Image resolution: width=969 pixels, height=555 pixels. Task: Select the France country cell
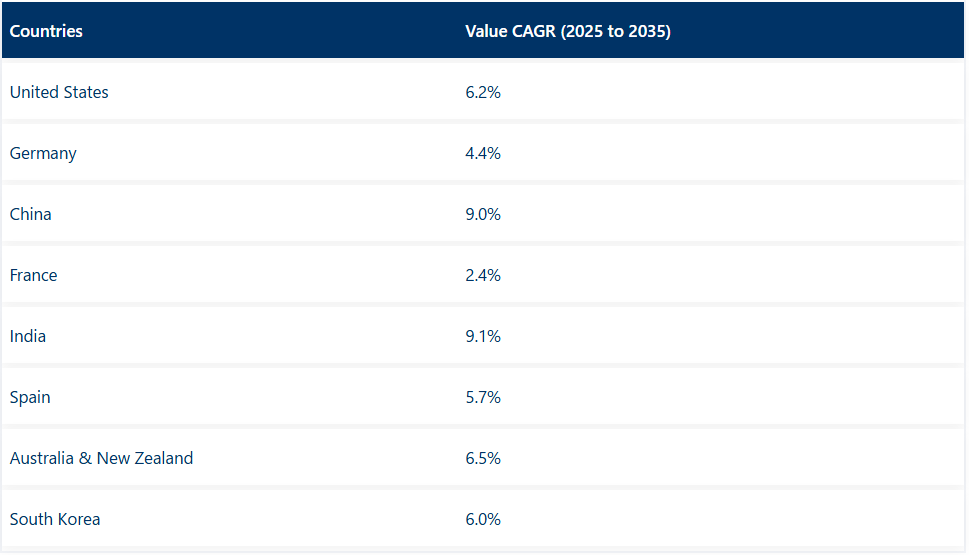pos(34,275)
